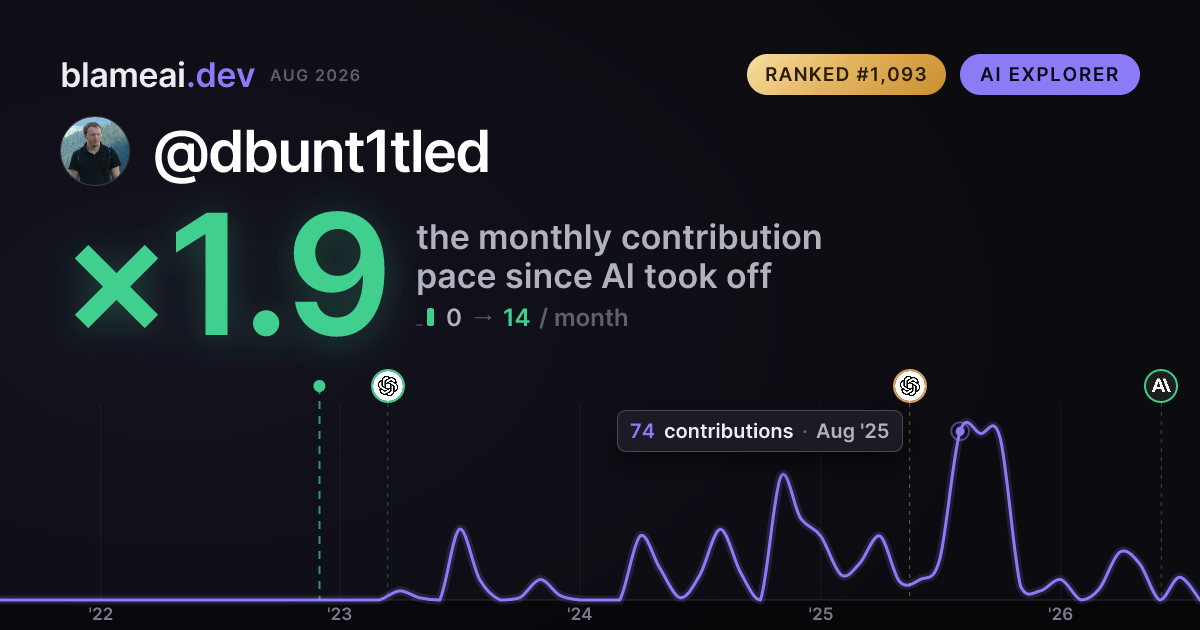Screen dimensions: 1200x630
Task: Select the '25 year label on axis
Action: coord(820,614)
